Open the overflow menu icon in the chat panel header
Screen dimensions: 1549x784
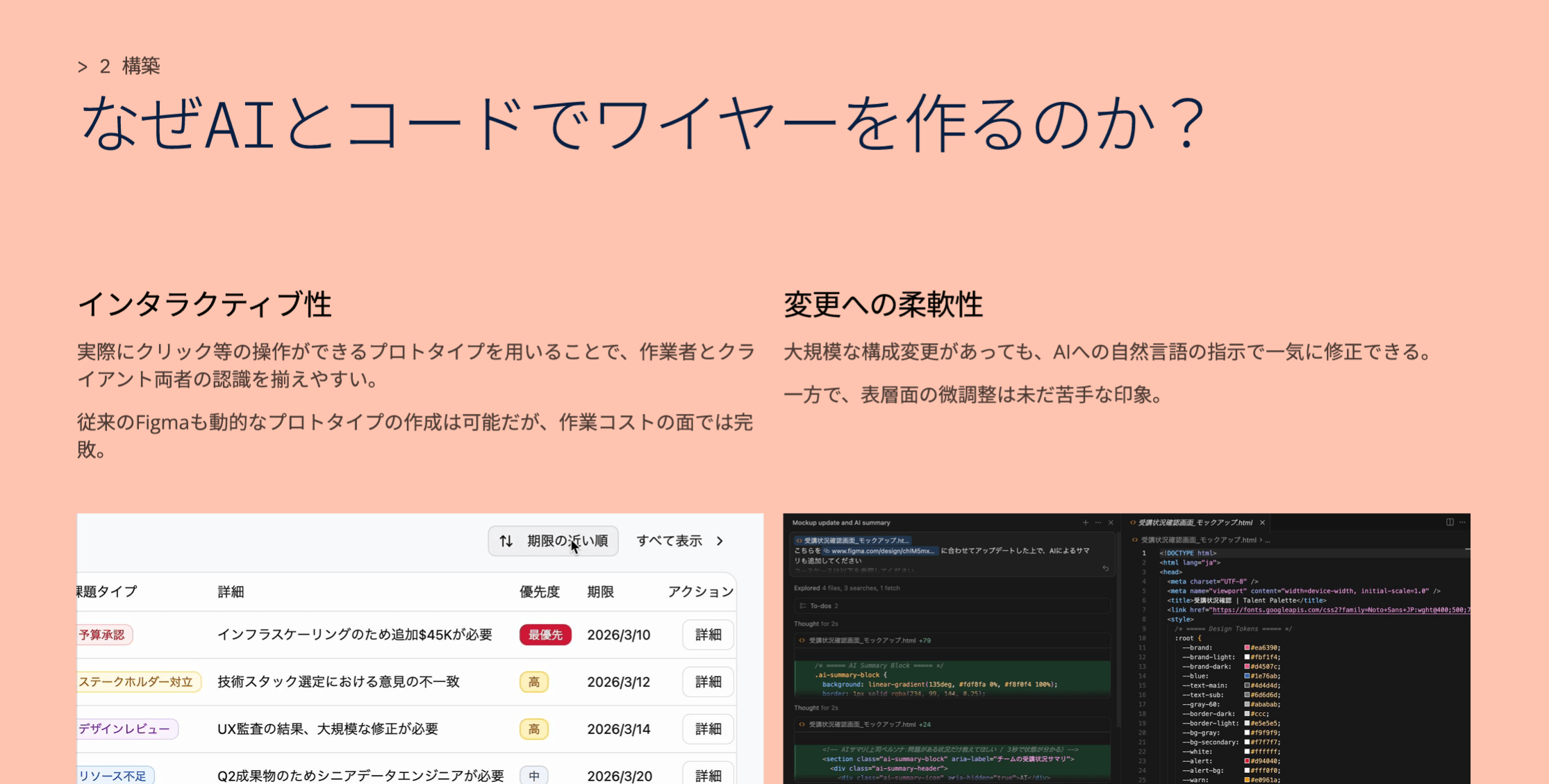click(x=1098, y=522)
